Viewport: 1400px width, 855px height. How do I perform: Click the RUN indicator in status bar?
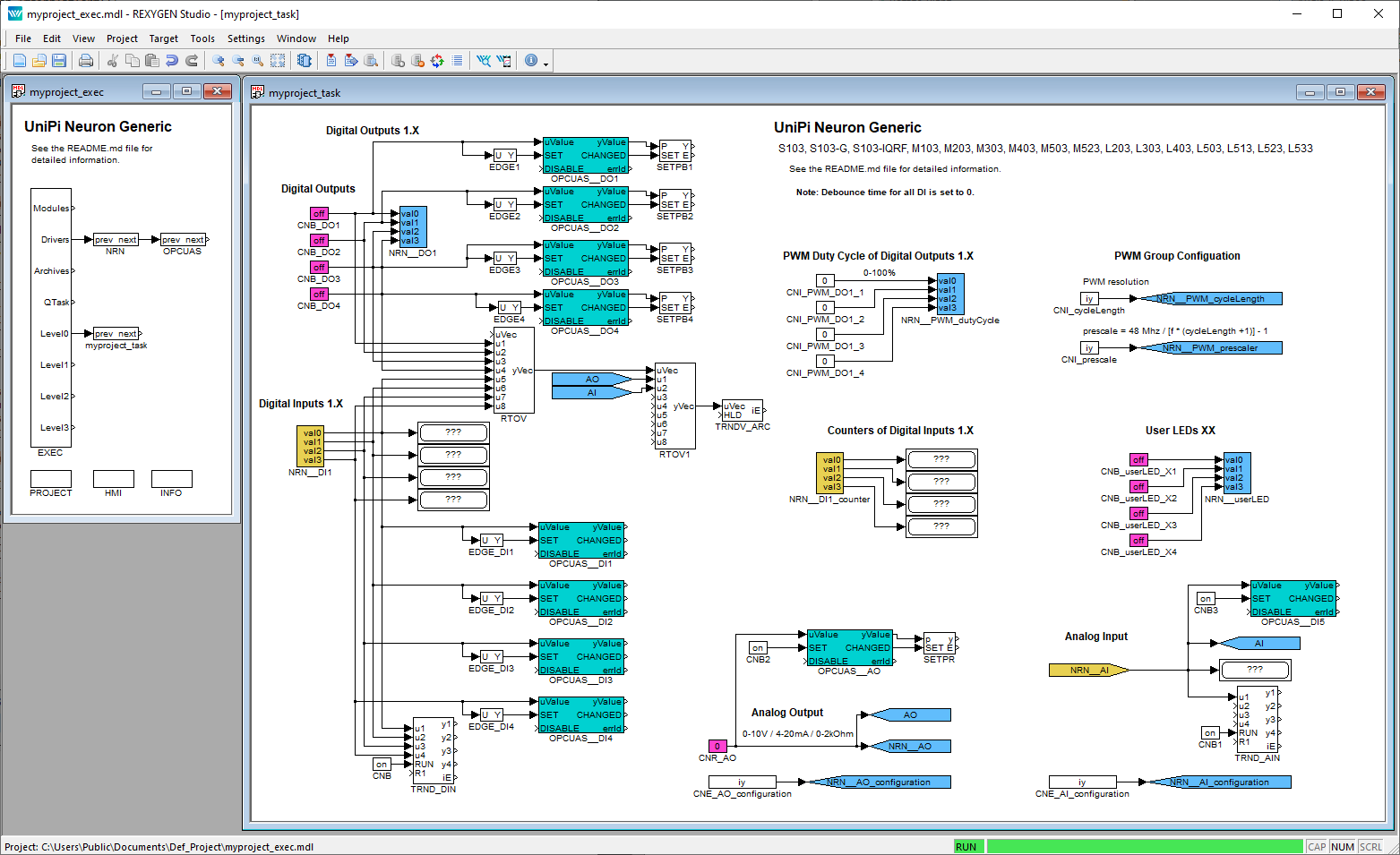969,847
